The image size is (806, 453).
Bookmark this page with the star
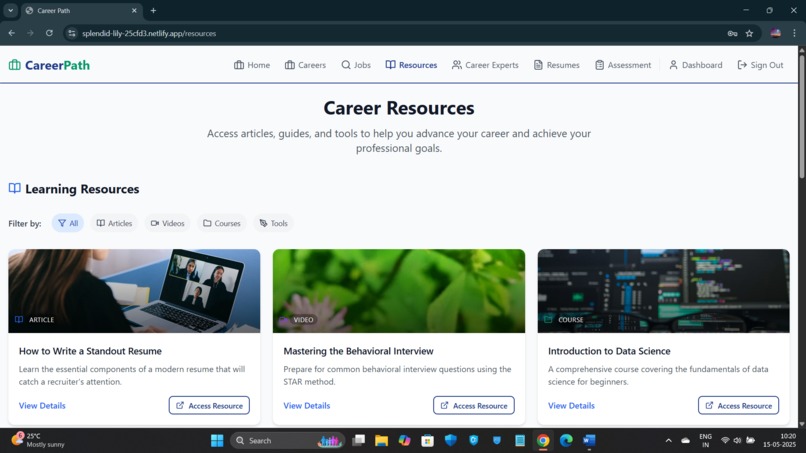[x=749, y=33]
